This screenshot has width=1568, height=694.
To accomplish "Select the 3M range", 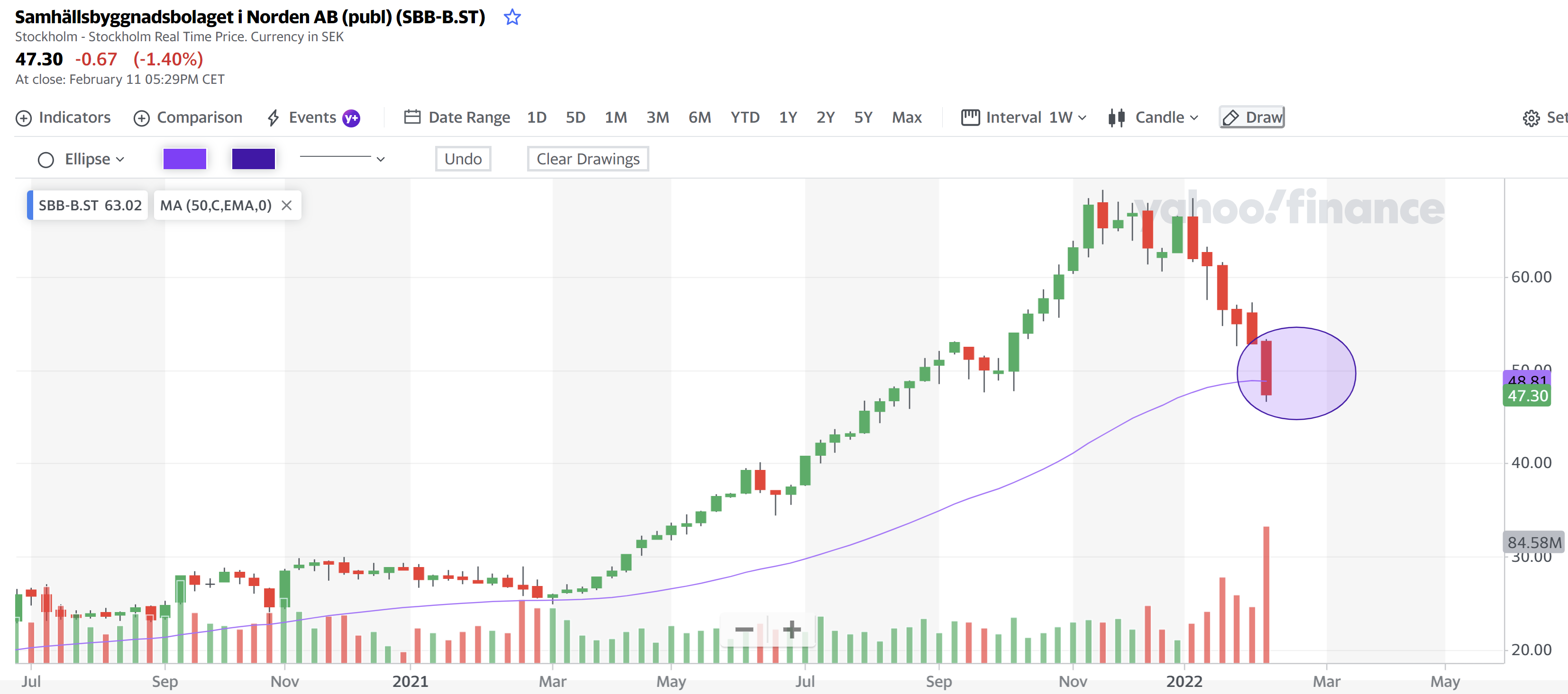I will pyautogui.click(x=657, y=117).
